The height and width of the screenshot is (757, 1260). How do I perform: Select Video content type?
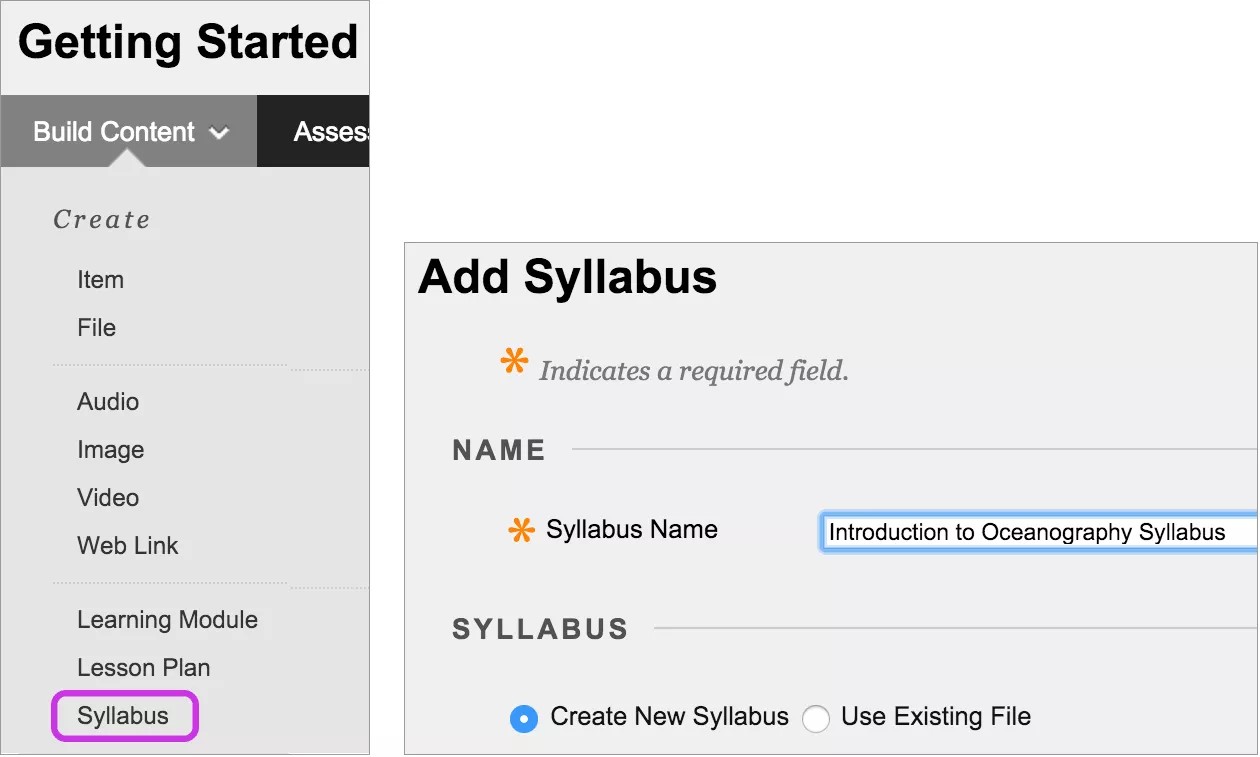107,497
